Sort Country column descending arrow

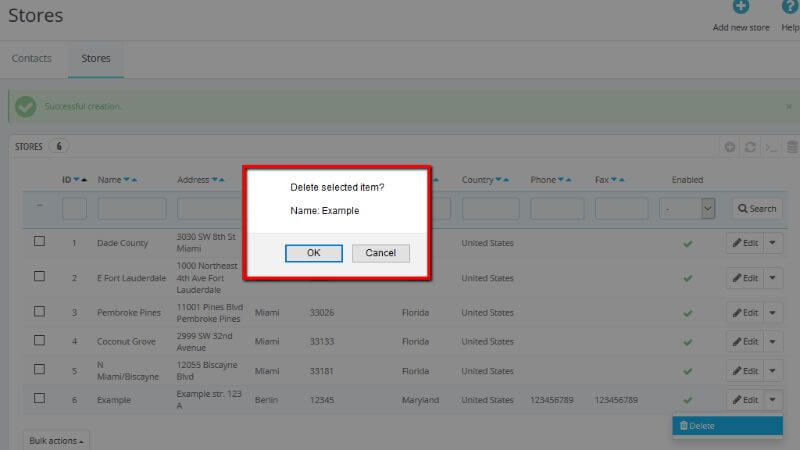point(498,180)
